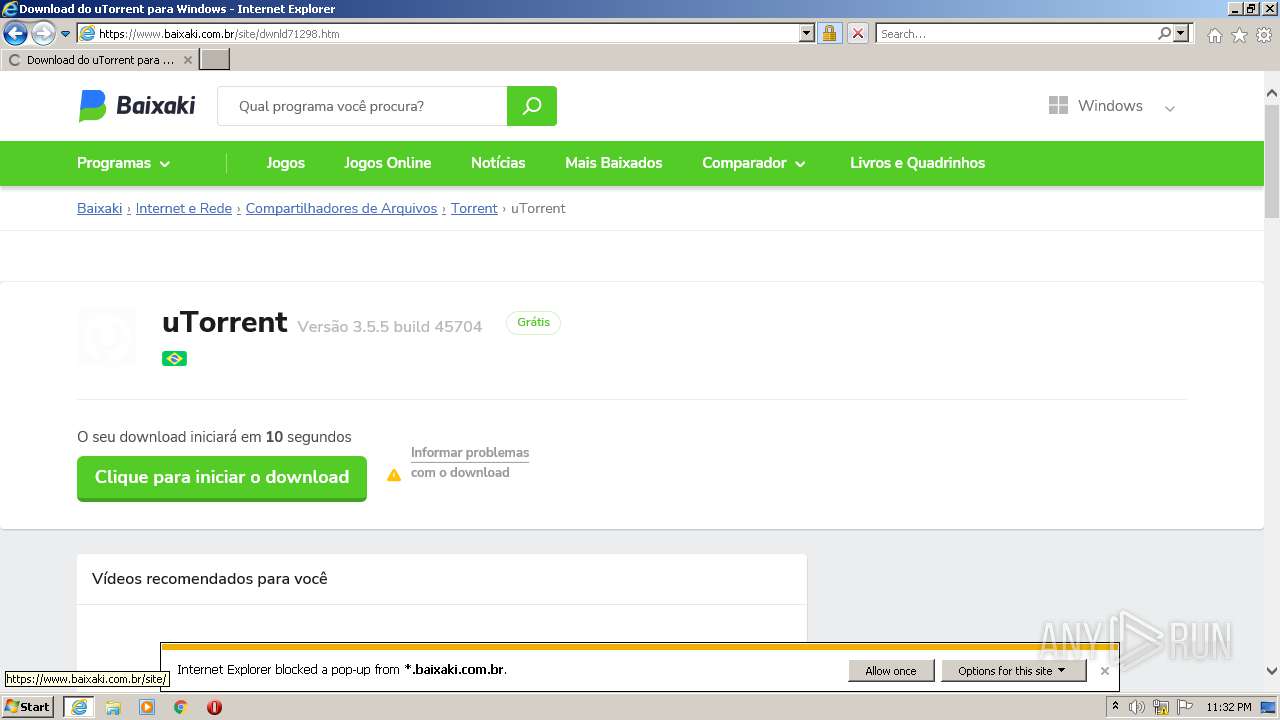Click the Grátis badge
Viewport: 1280px width, 720px height.
tap(534, 322)
